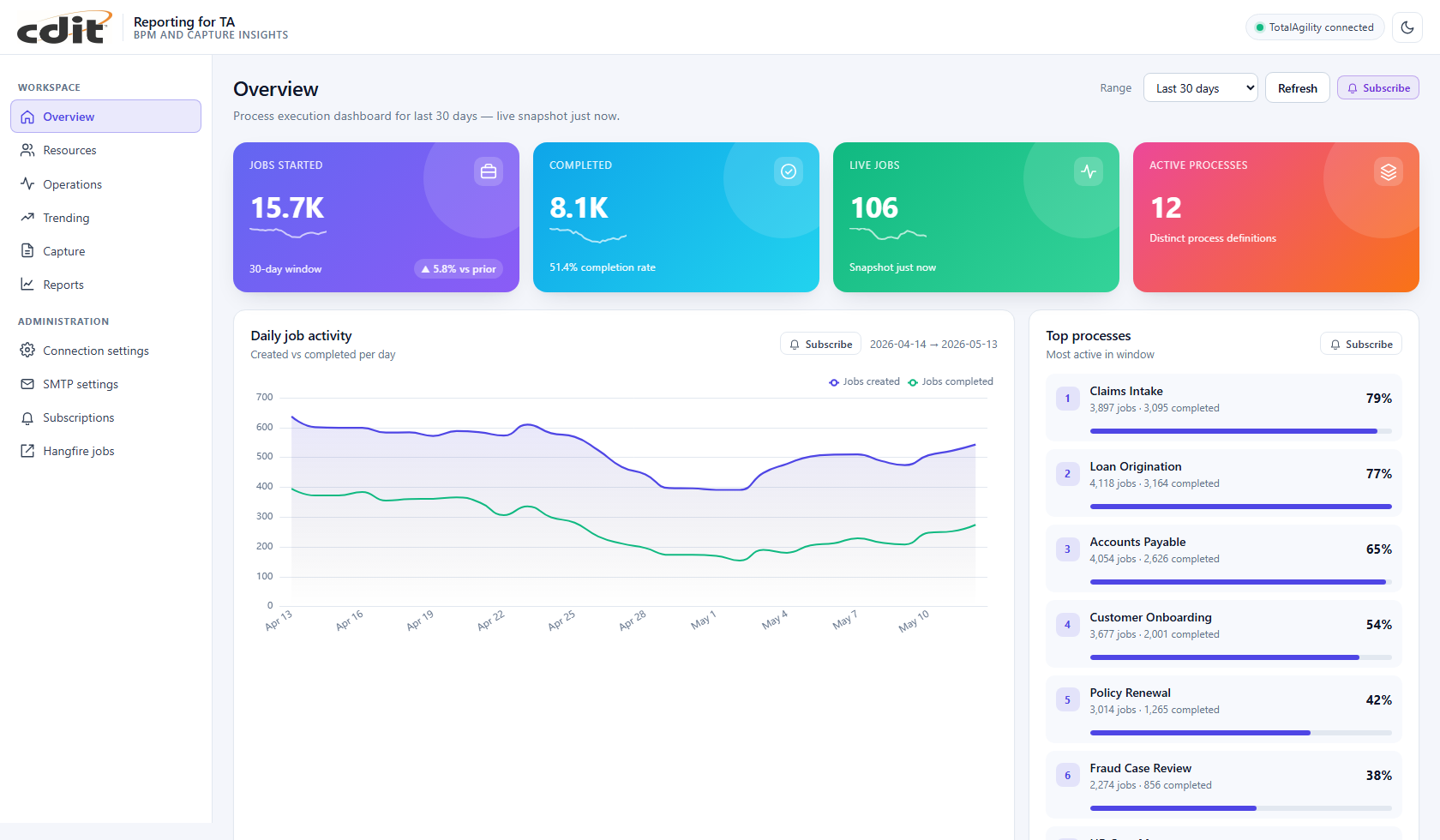Toggle the Jobs completed legend item
The image size is (1440, 840).
(x=951, y=381)
